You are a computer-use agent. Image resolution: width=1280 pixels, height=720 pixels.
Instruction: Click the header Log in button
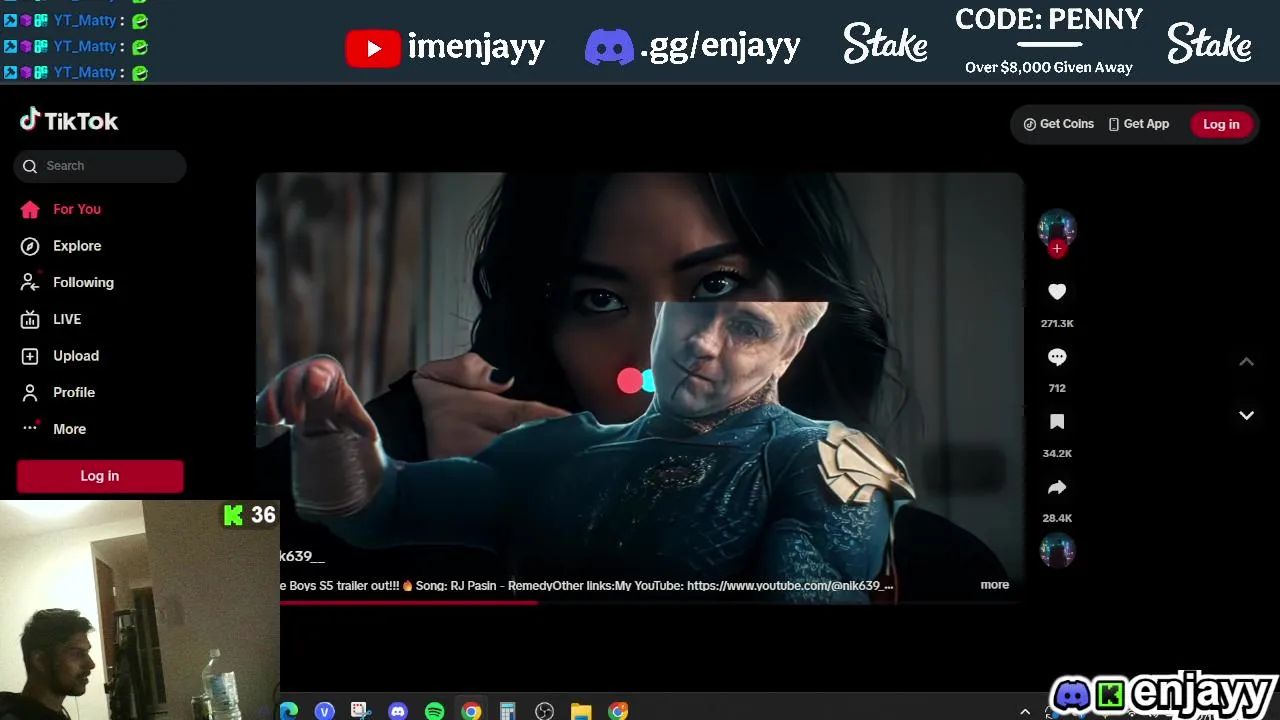tap(1221, 124)
